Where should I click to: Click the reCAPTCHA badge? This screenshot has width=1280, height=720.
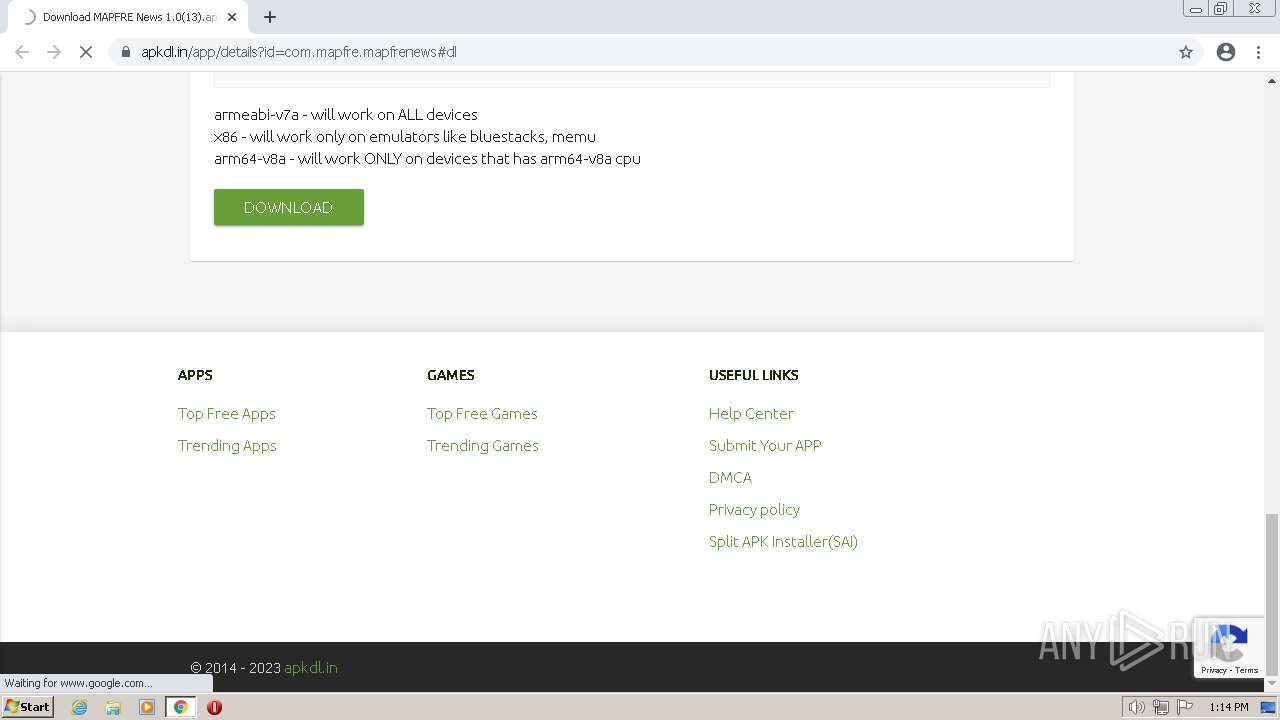pos(1229,647)
